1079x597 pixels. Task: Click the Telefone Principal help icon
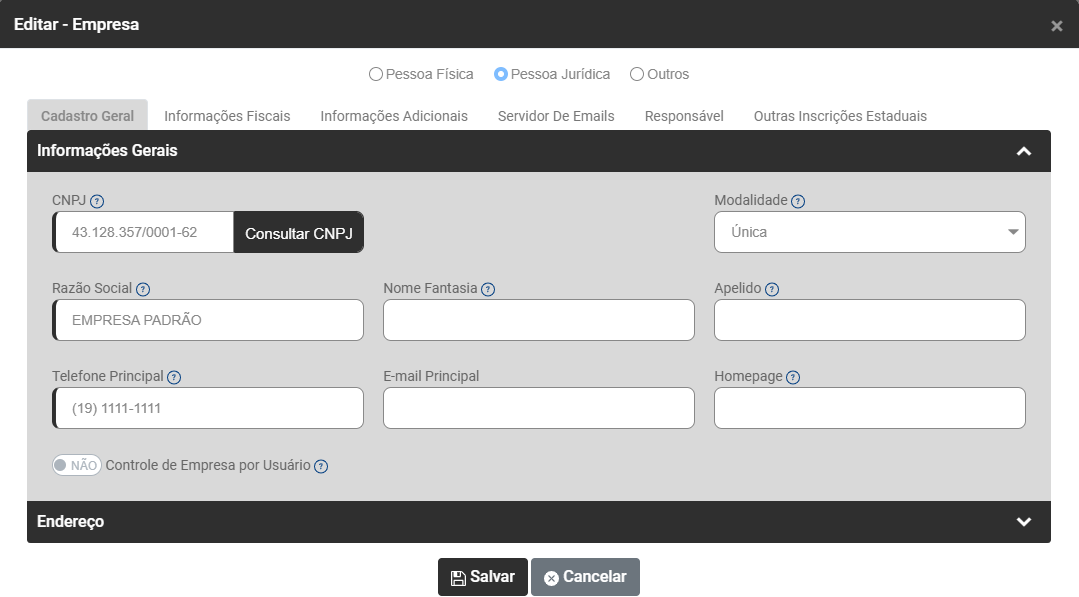tap(174, 377)
